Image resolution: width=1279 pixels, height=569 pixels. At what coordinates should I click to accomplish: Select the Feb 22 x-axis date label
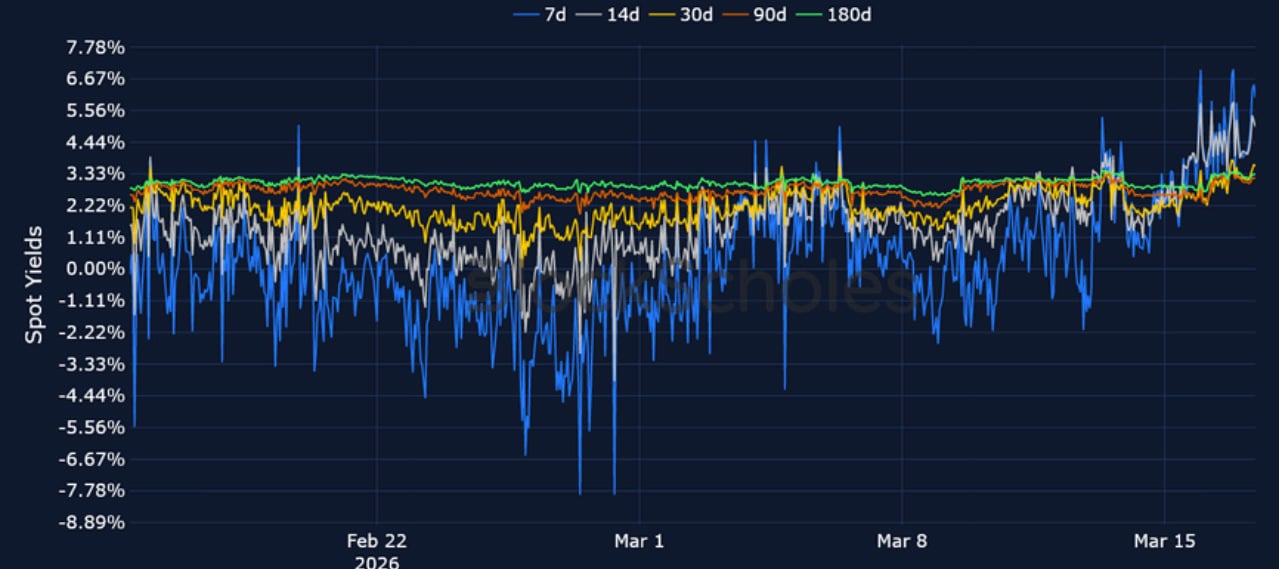pyautogui.click(x=376, y=541)
